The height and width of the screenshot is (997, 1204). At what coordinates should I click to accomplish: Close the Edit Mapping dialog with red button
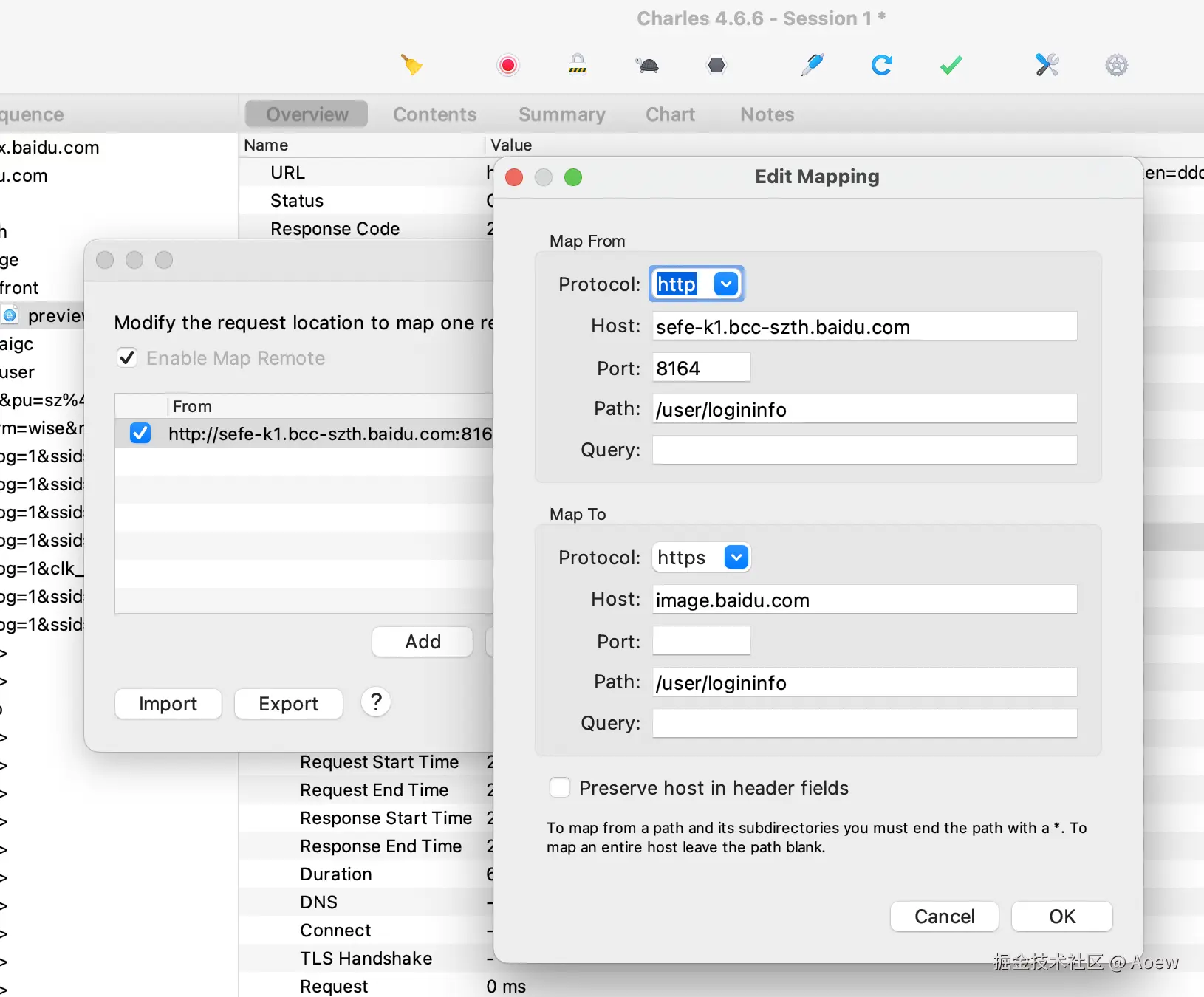(x=514, y=177)
